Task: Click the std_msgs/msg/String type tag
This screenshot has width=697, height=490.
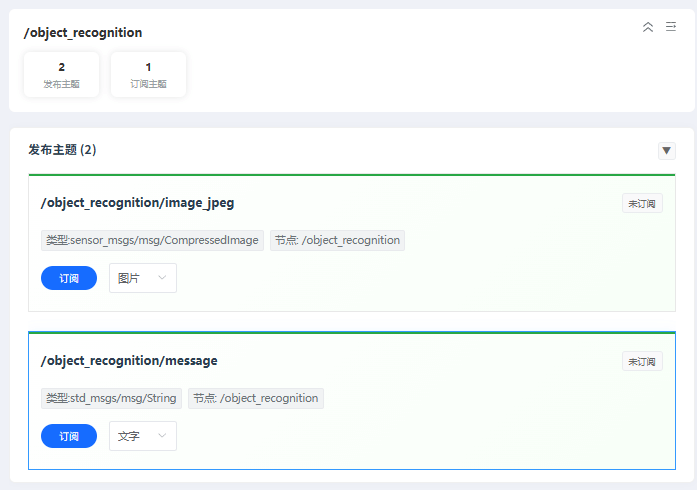Action: [x=111, y=398]
